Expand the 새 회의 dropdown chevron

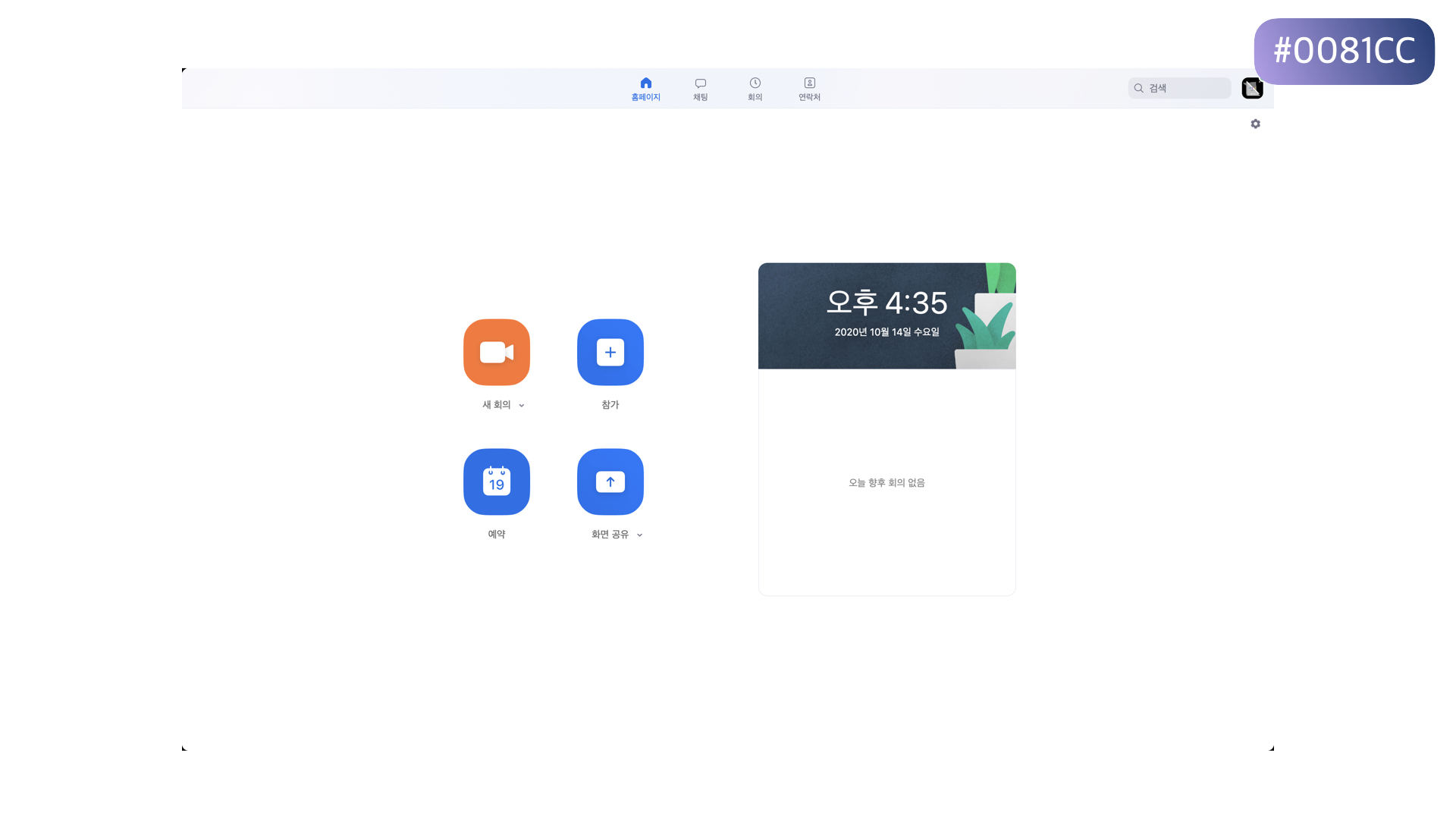(522, 406)
